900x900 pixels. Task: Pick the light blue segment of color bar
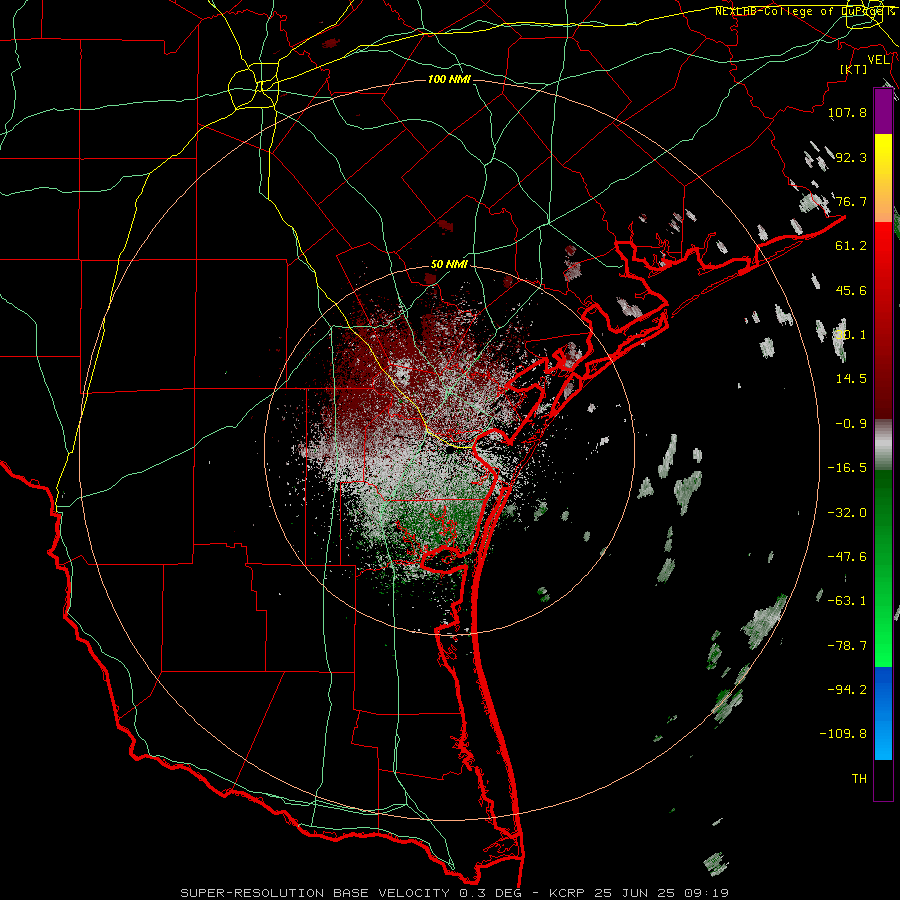point(883,740)
